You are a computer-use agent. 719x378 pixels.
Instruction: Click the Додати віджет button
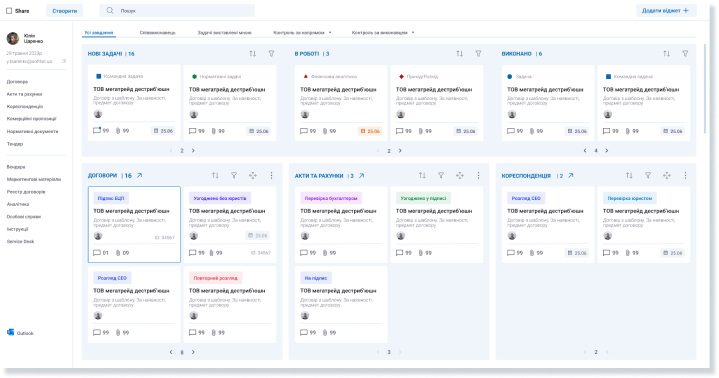point(666,11)
